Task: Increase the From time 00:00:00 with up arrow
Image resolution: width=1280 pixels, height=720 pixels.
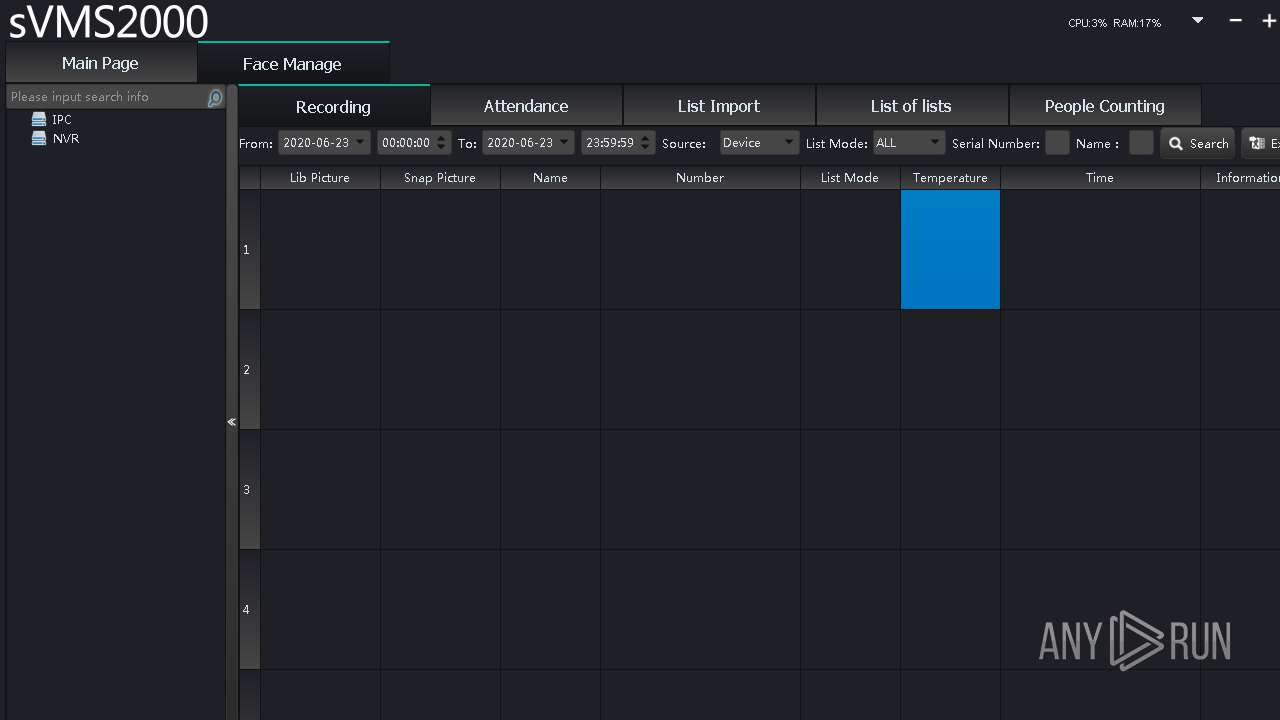Action: pos(442,138)
